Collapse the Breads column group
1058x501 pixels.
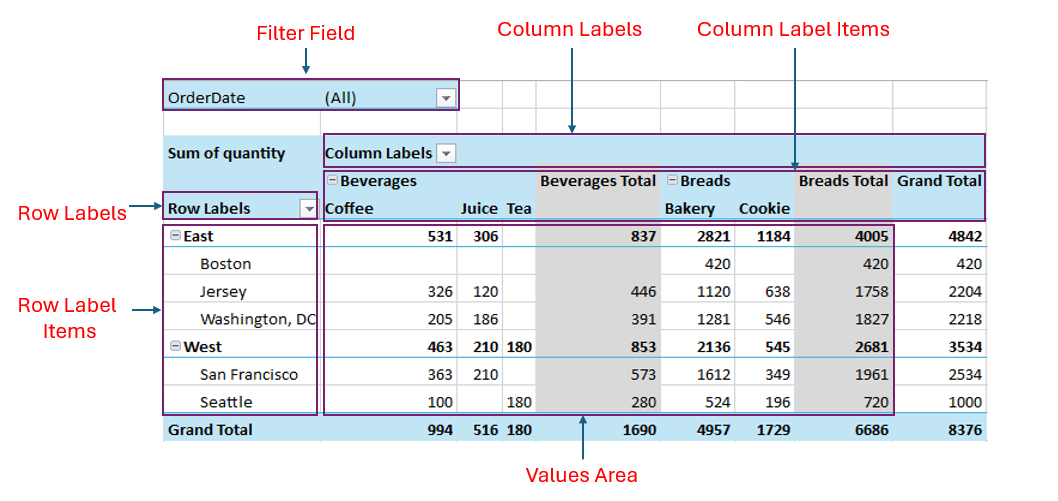click(672, 181)
